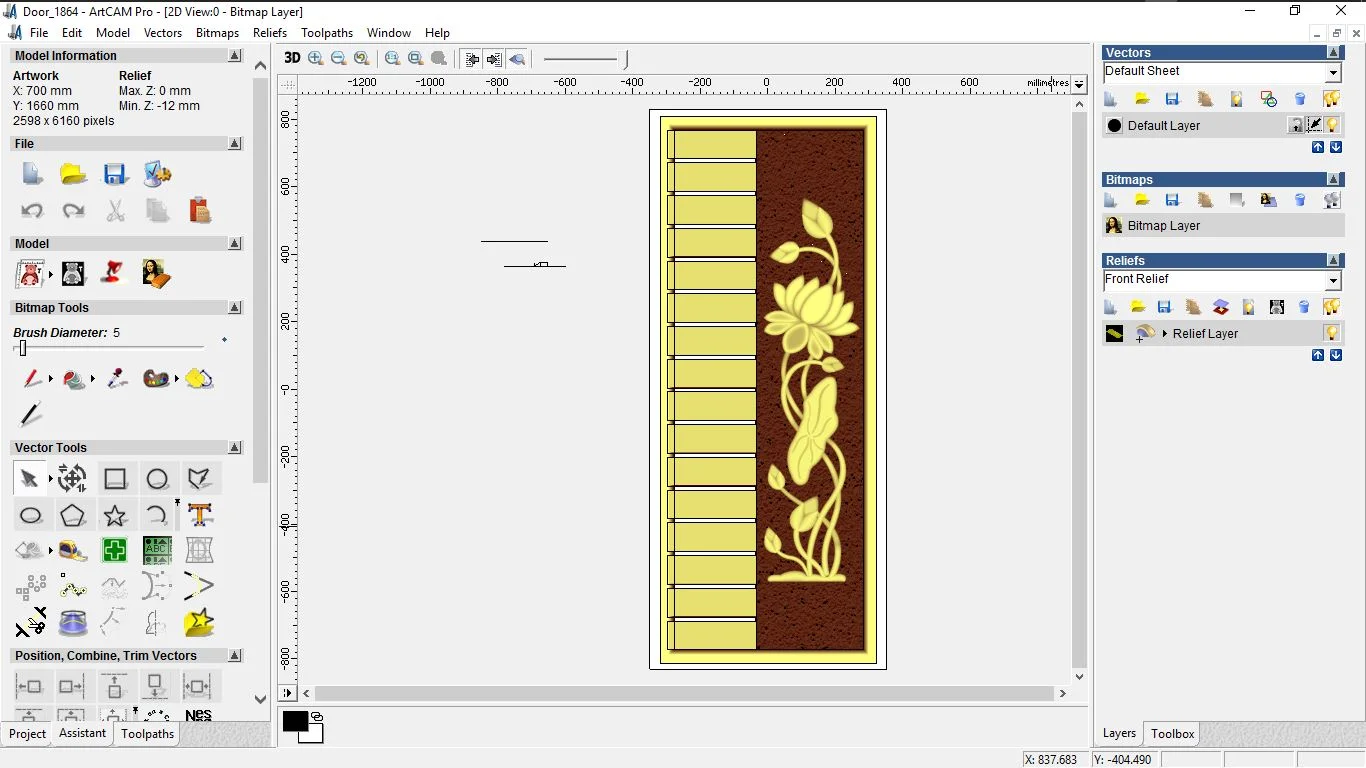Click the Save file floppy icon
1366x768 pixels.
coord(115,174)
